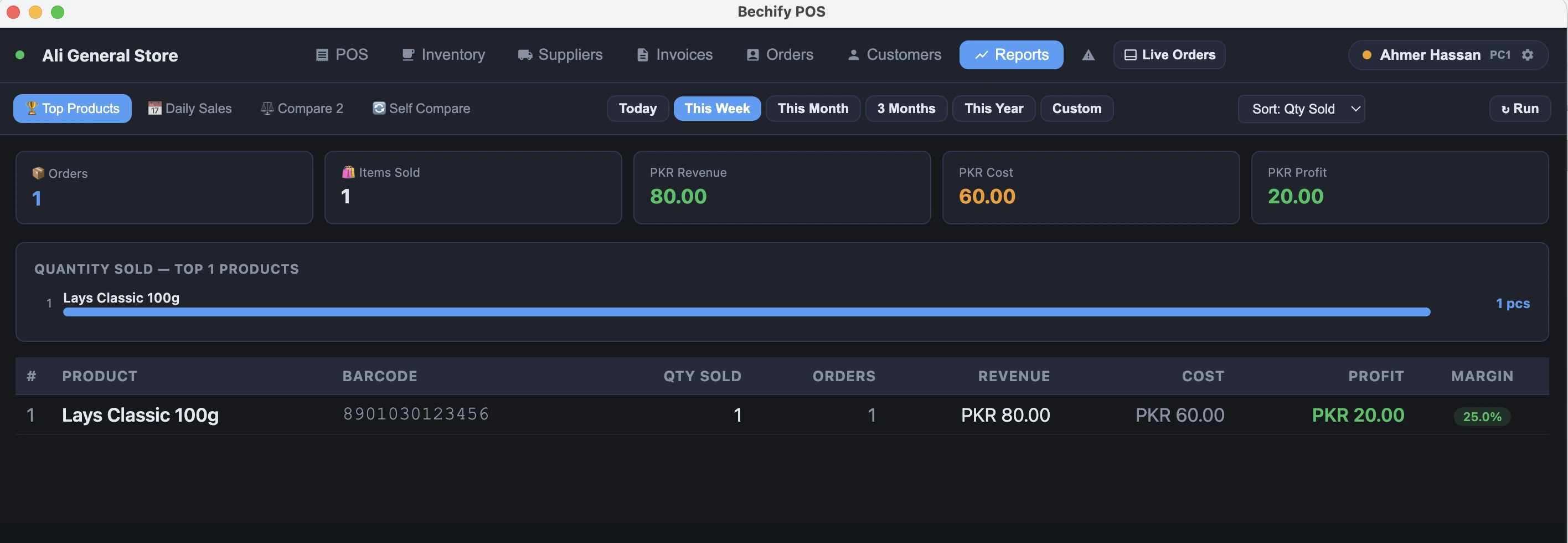Open settings via the gear icon
The image size is (1568, 543).
click(x=1527, y=55)
